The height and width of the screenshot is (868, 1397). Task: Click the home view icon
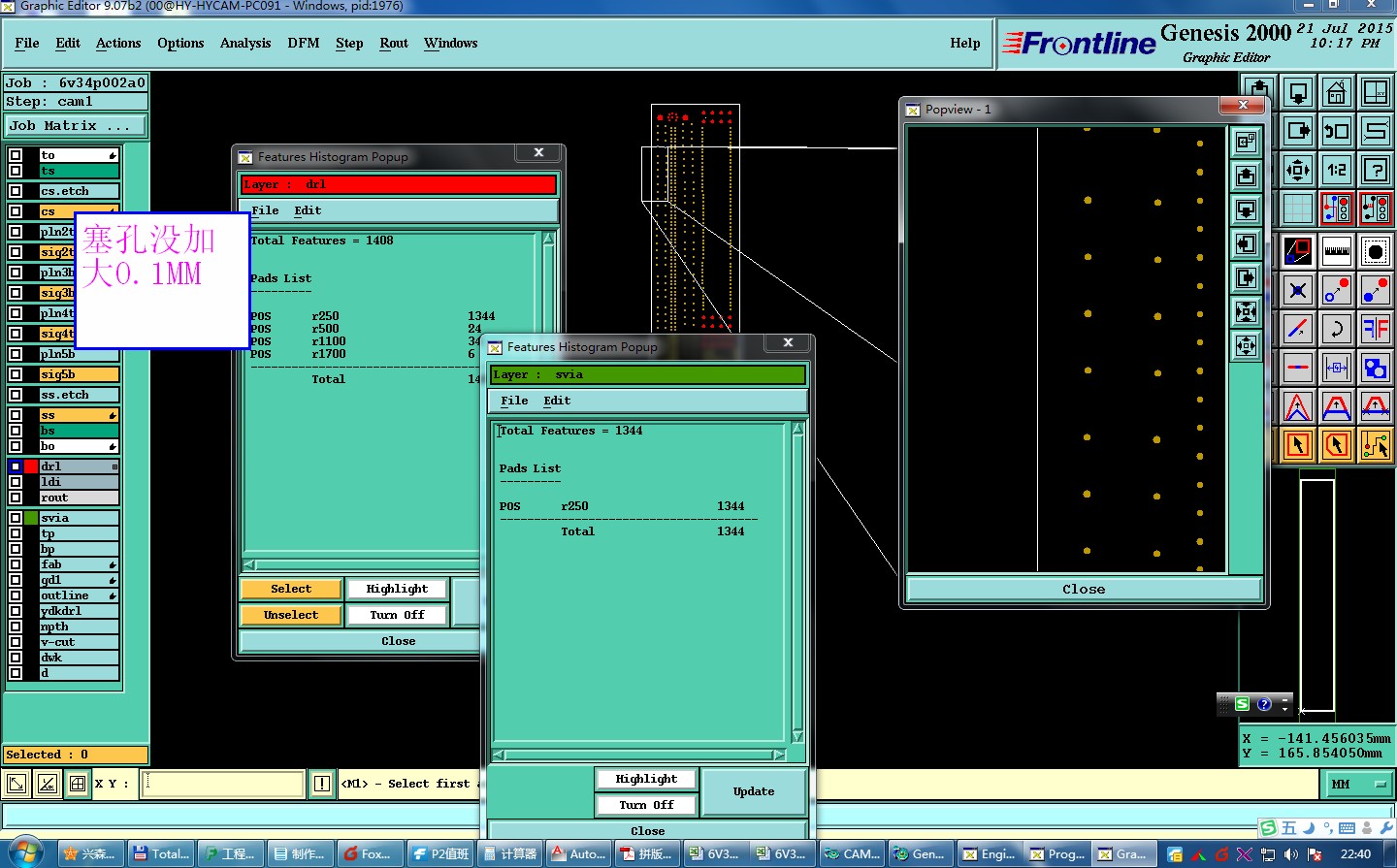click(1337, 93)
